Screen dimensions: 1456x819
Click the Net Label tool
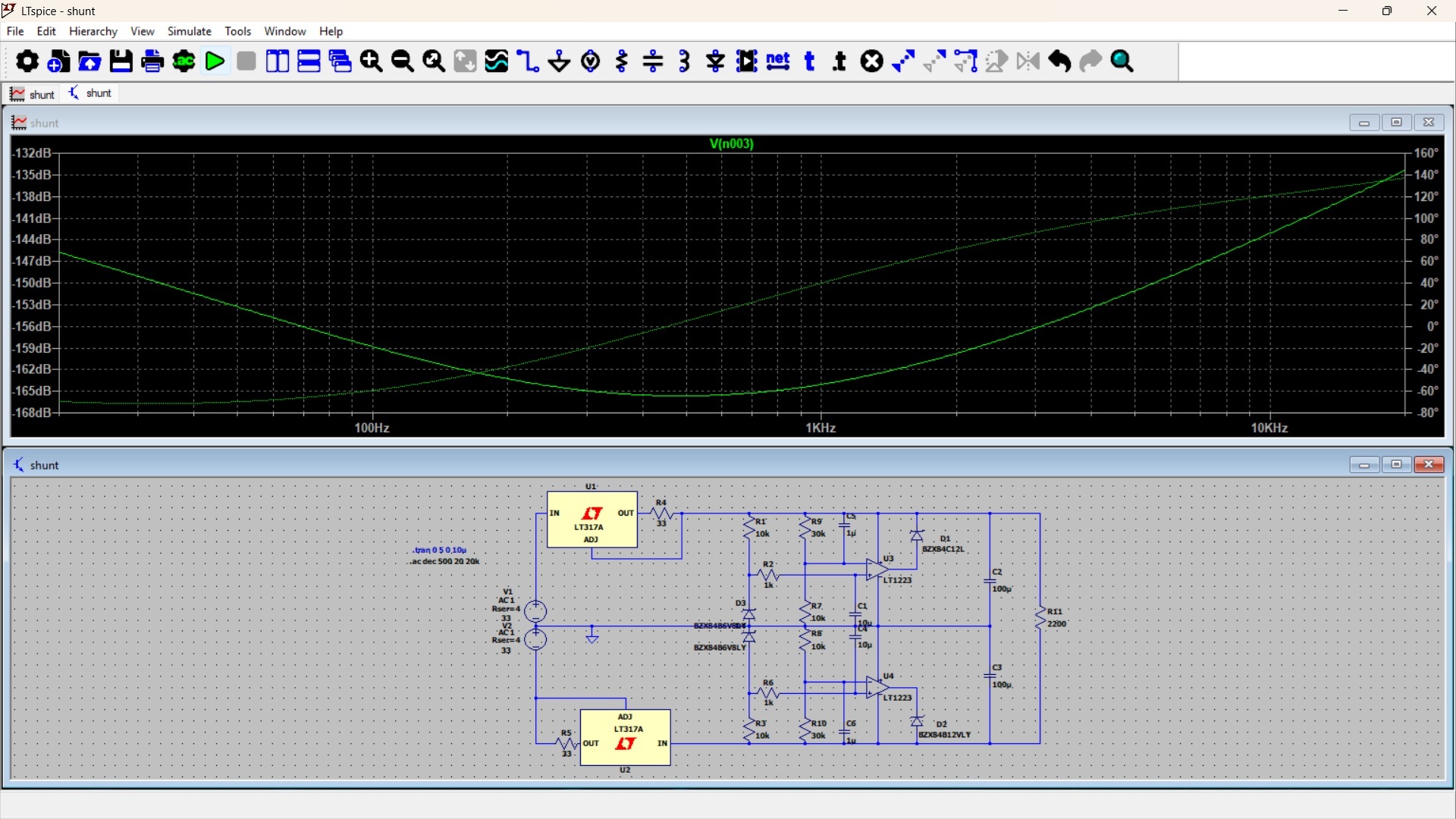(778, 61)
